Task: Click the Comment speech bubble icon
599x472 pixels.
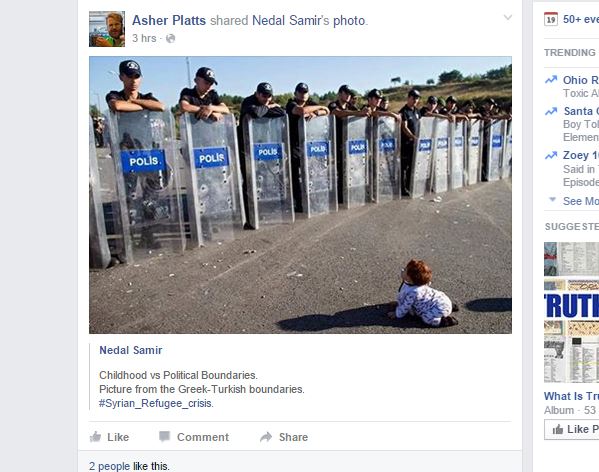Action: [164, 436]
